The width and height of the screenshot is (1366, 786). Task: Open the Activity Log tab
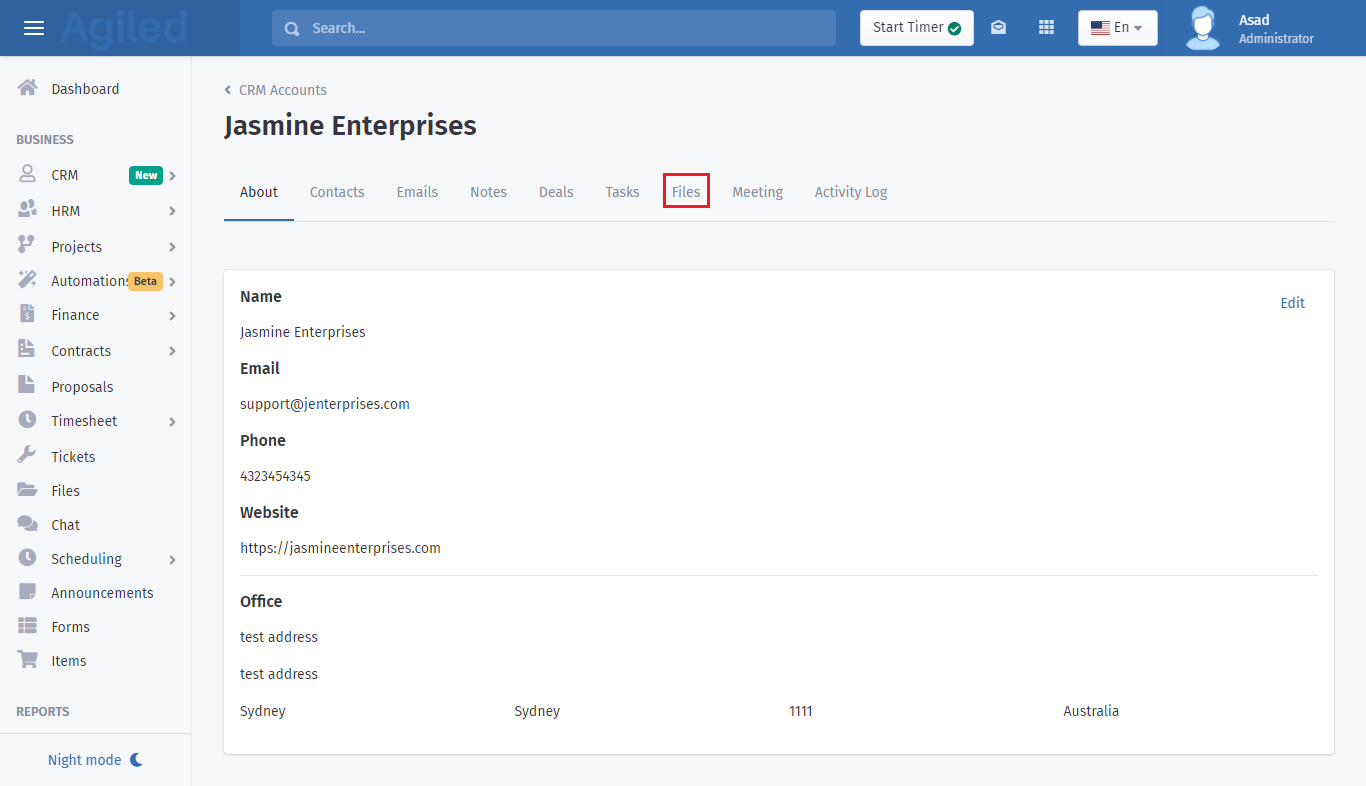[x=850, y=192]
